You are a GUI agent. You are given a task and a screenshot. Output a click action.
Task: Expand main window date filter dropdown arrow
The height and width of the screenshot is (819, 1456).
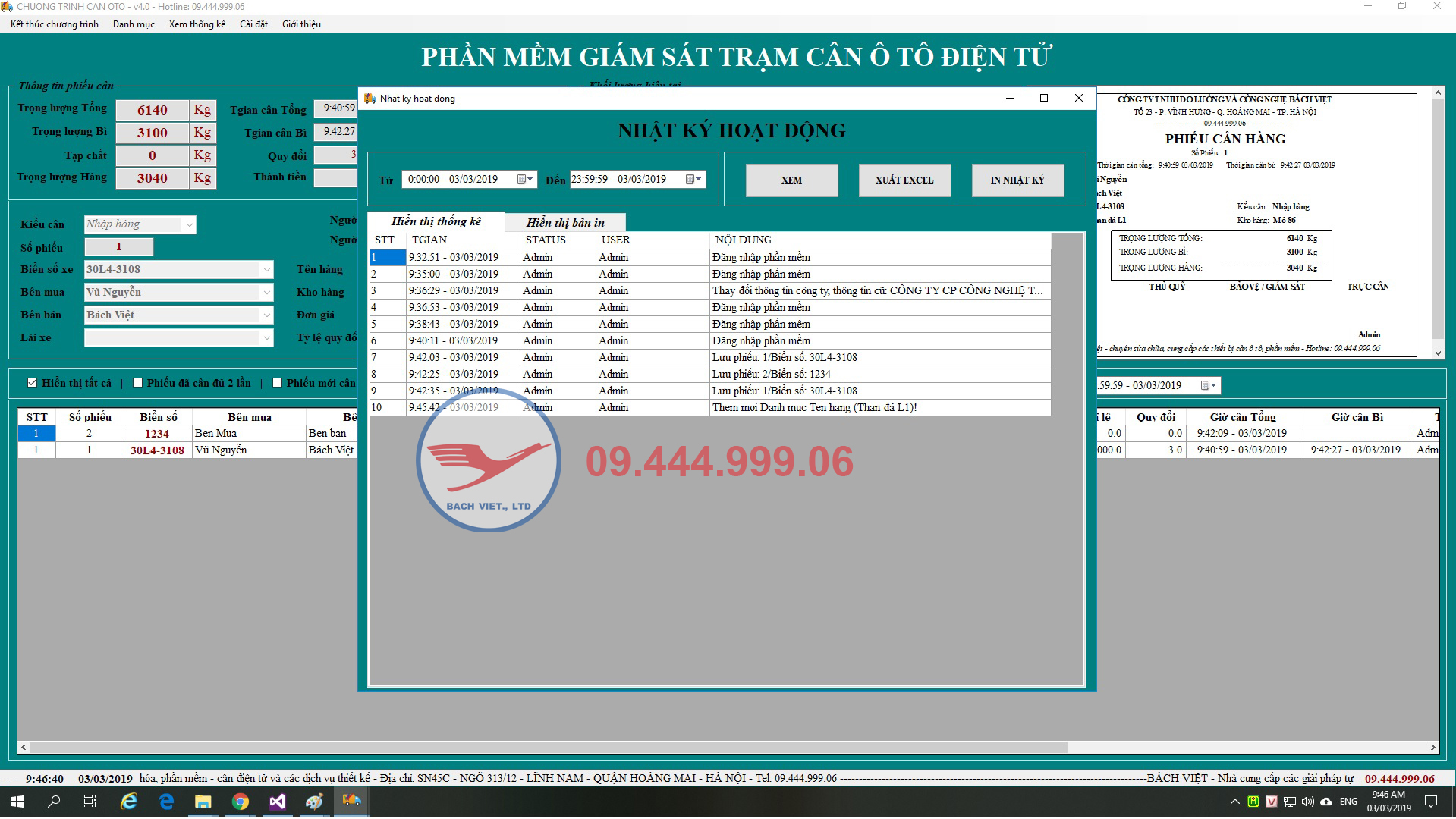[x=1214, y=385]
